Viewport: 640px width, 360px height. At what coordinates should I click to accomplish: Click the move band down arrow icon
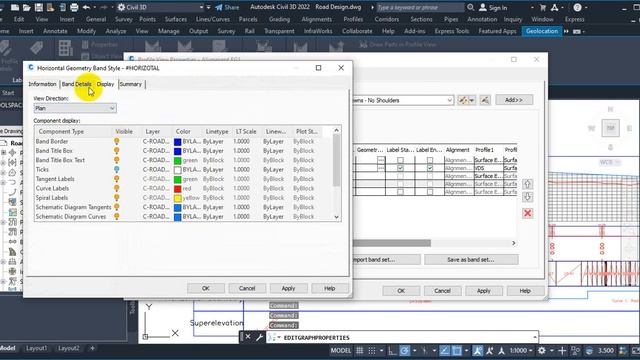click(527, 197)
